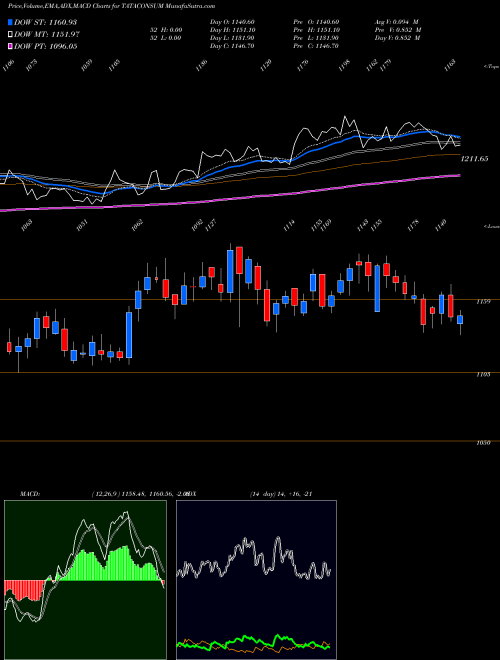Image resolution: width=500 pixels, height=660 pixels.
Task: Click the Pre L: 1131.90 value
Action: coord(317,38)
